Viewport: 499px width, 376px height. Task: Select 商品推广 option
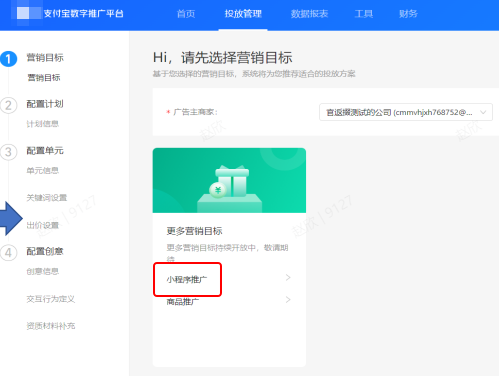coord(183,302)
